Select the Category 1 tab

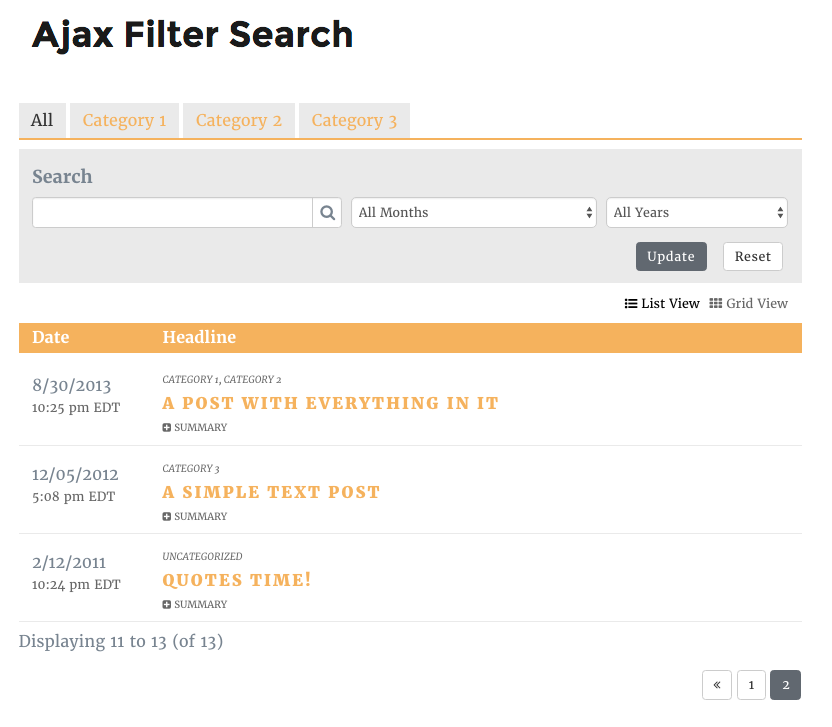[x=124, y=120]
